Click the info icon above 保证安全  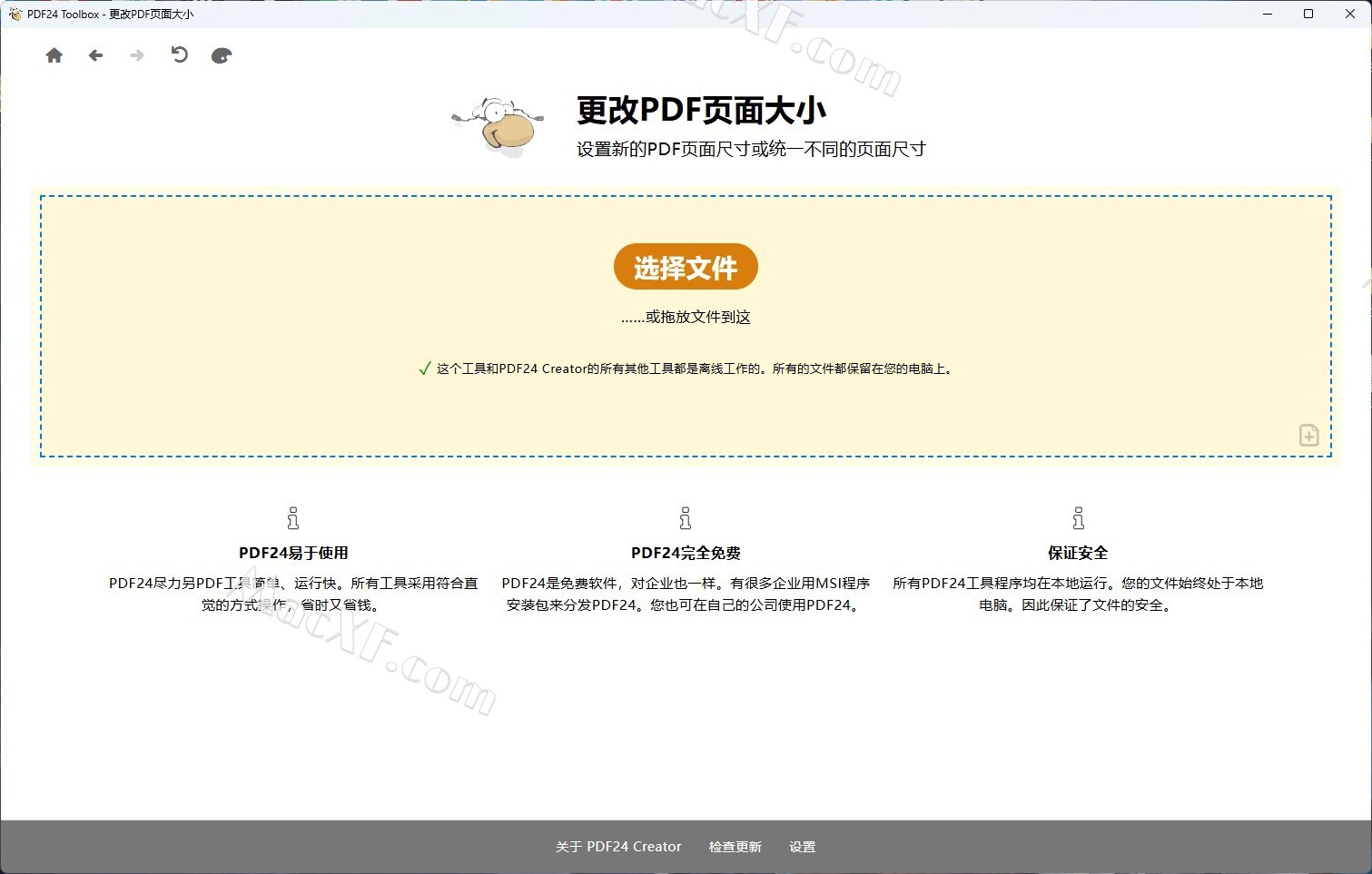[1078, 518]
